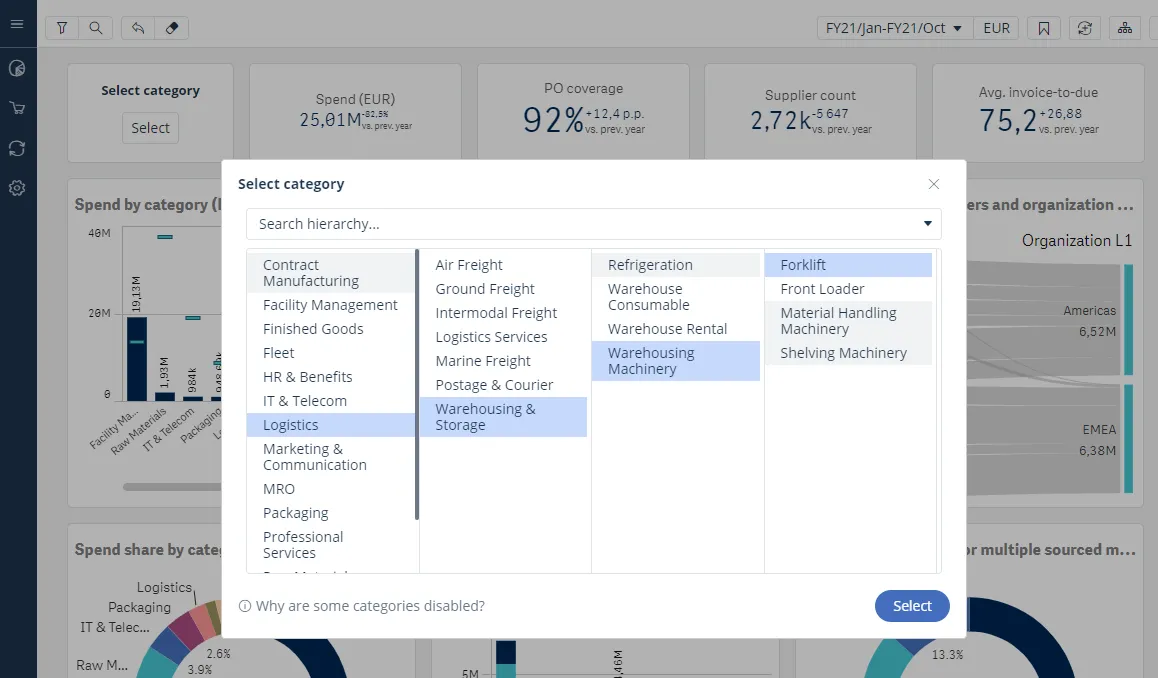
Task: Select Warehouse Rental subcategory
Action: click(x=667, y=329)
